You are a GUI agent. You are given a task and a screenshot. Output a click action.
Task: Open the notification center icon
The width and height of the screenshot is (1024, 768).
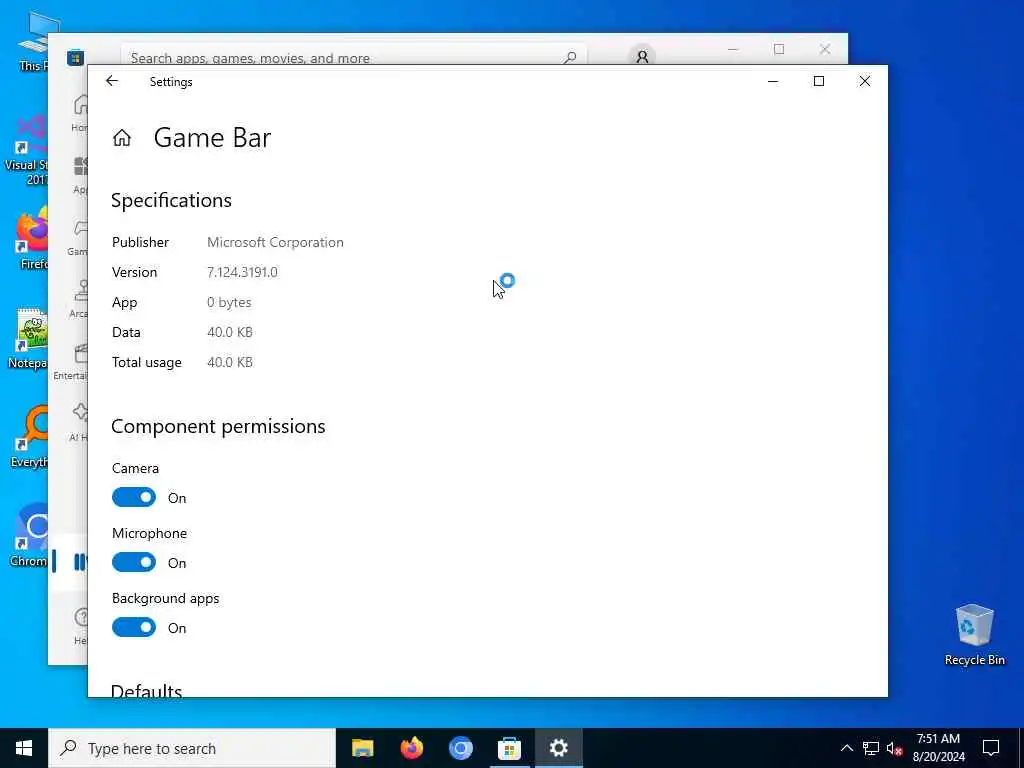tap(991, 748)
